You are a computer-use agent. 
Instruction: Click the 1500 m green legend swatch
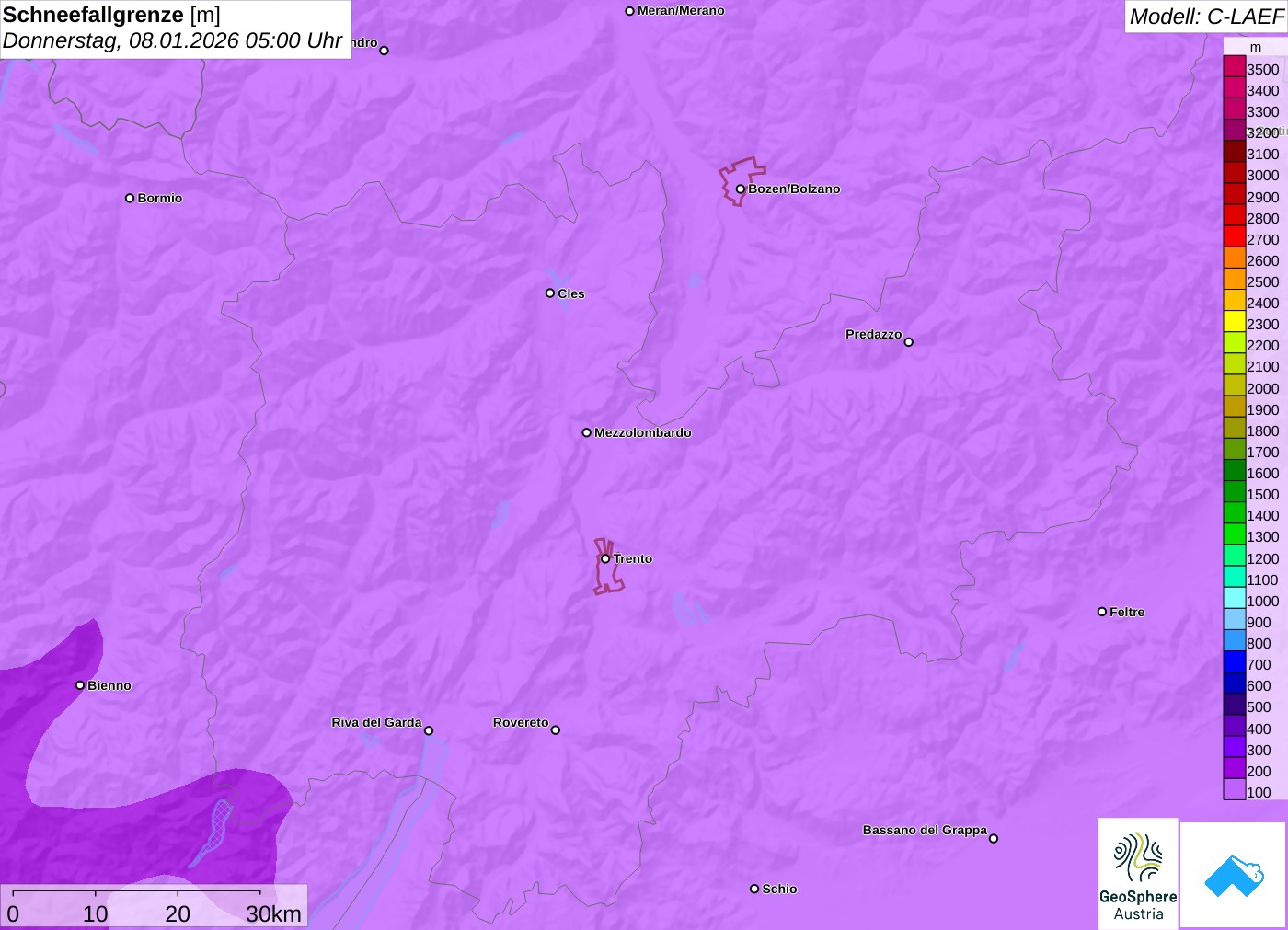[x=1235, y=491]
